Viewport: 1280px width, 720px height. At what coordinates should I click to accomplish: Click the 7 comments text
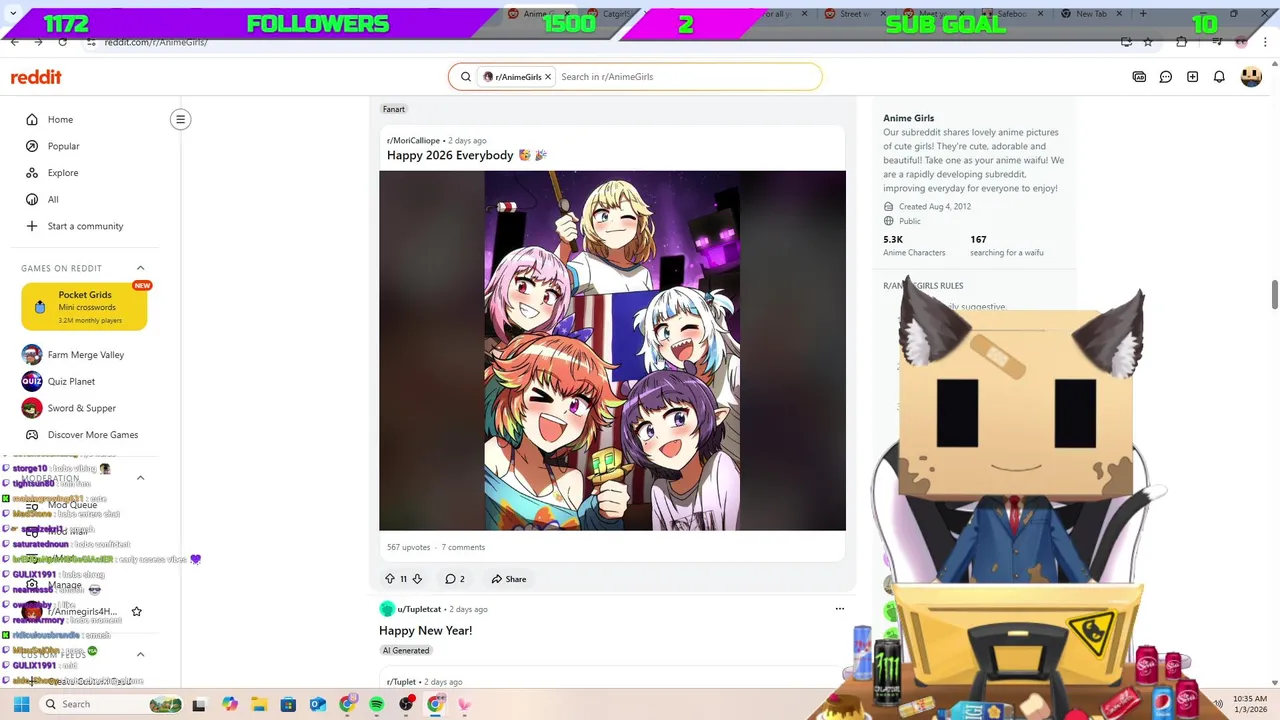pyautogui.click(x=463, y=548)
